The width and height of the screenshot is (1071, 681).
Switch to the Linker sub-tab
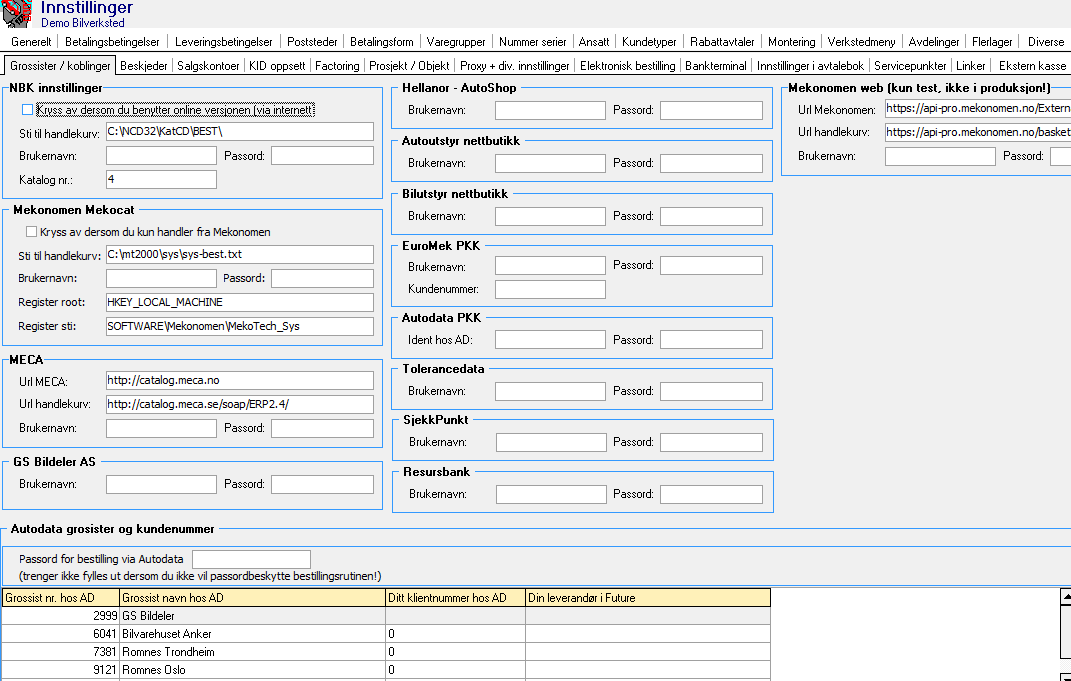971,66
